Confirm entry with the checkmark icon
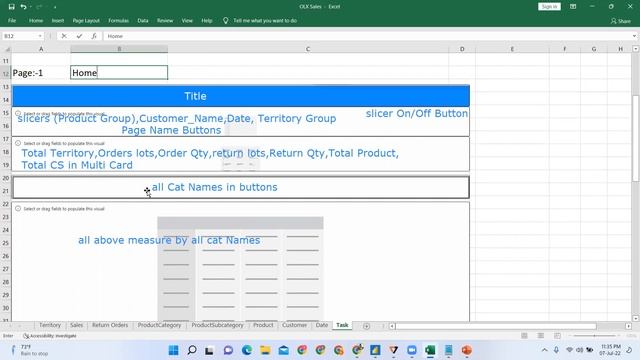The width and height of the screenshot is (640, 360). 79,36
